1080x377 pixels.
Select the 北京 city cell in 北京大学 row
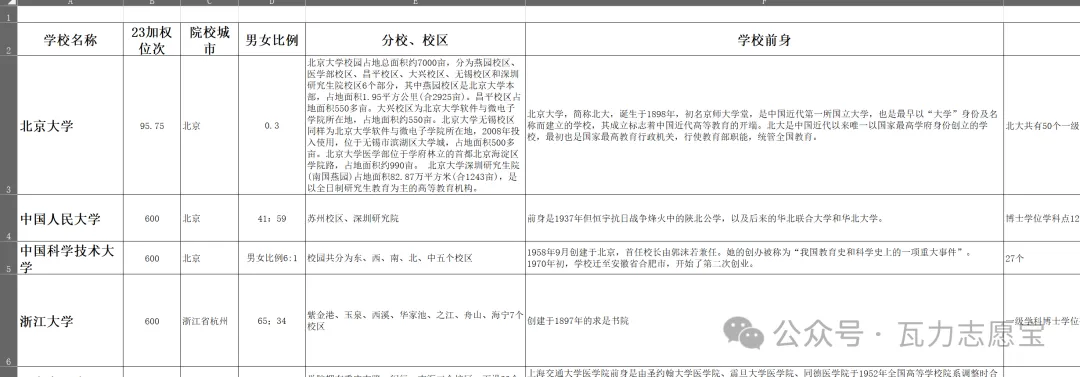[209, 126]
